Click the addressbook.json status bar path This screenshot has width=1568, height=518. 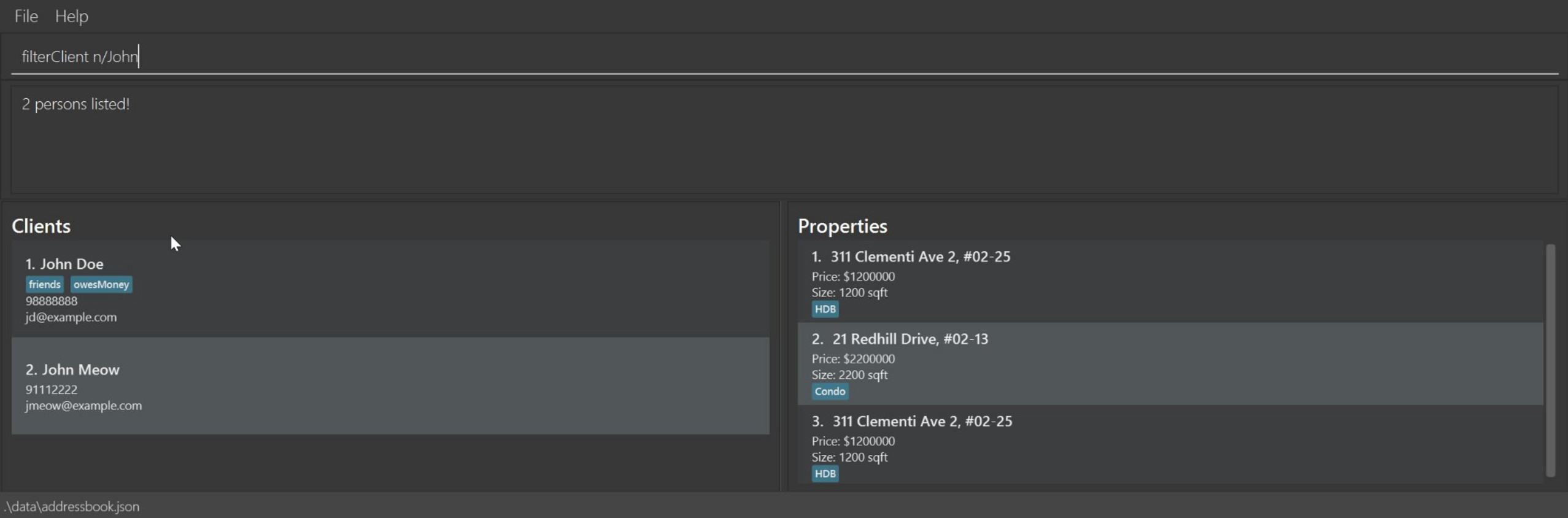[x=72, y=507]
